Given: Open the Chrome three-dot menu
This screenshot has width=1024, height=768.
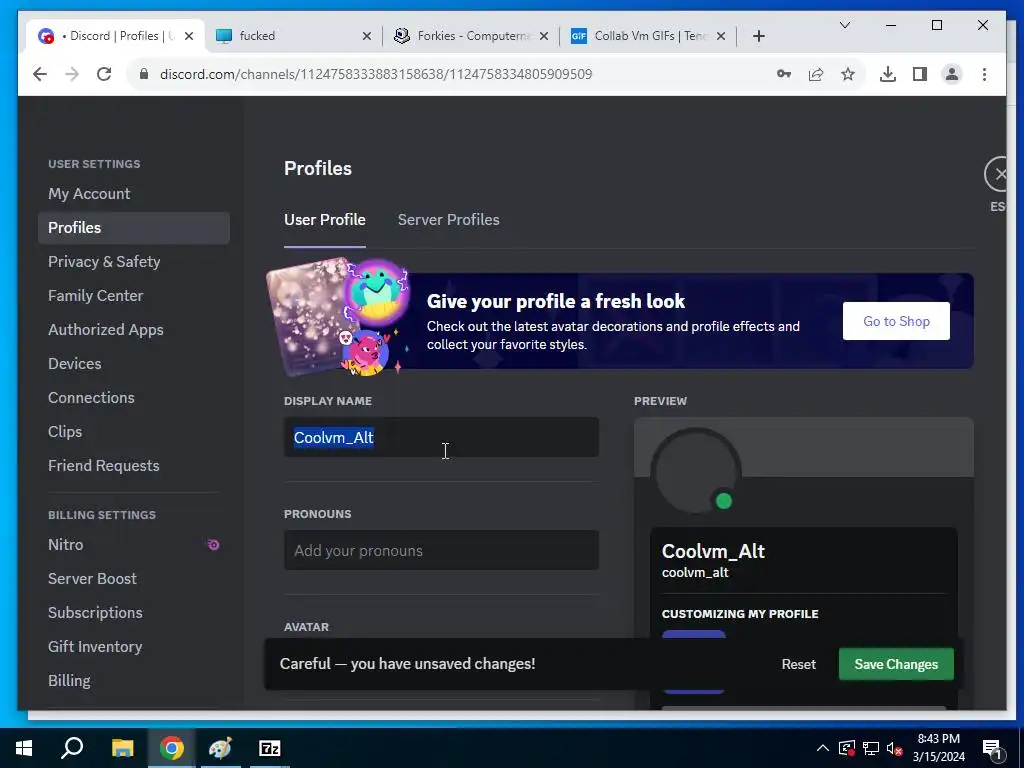Looking at the screenshot, I should (984, 74).
